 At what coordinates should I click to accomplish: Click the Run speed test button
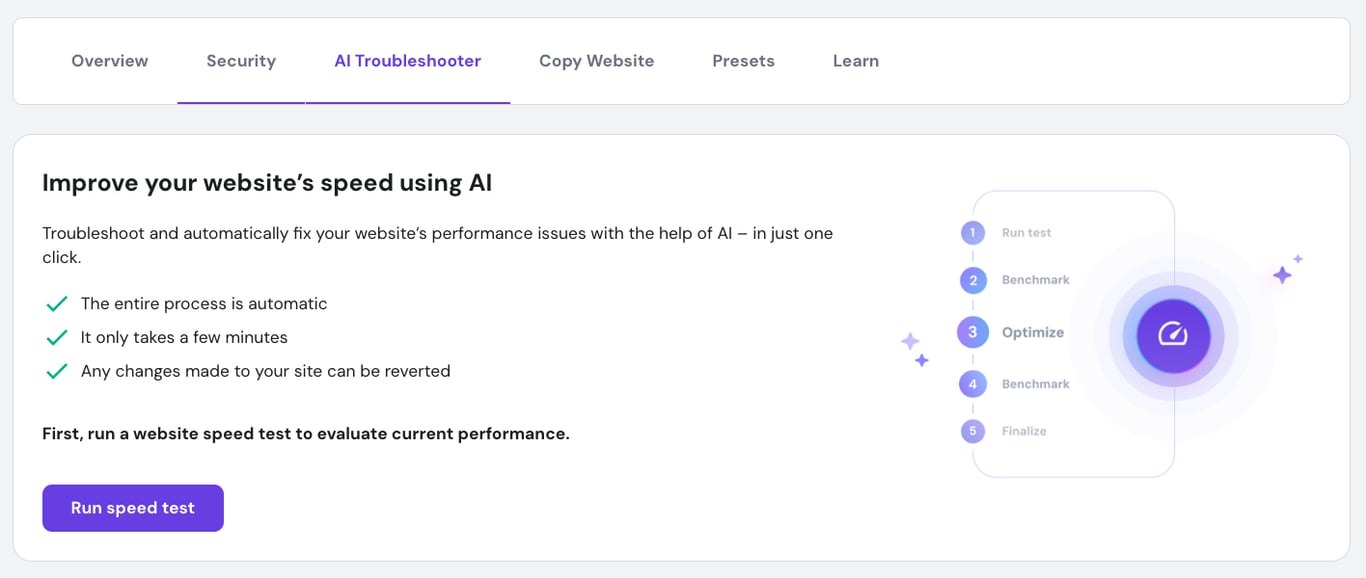click(x=132, y=507)
